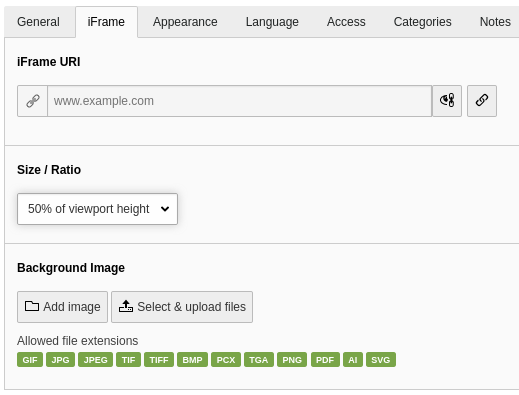Image resolution: width=519 pixels, height=395 pixels.
Task: Click the PNG extension badge
Action: tap(292, 360)
